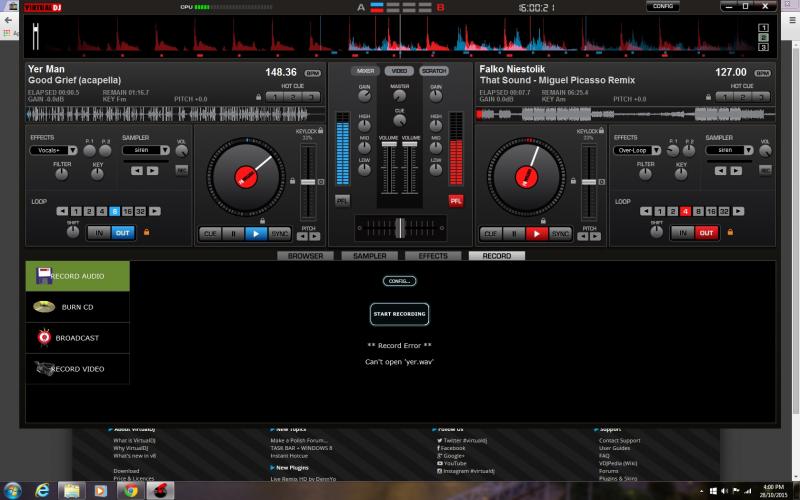Sync the left deck

click(280, 234)
